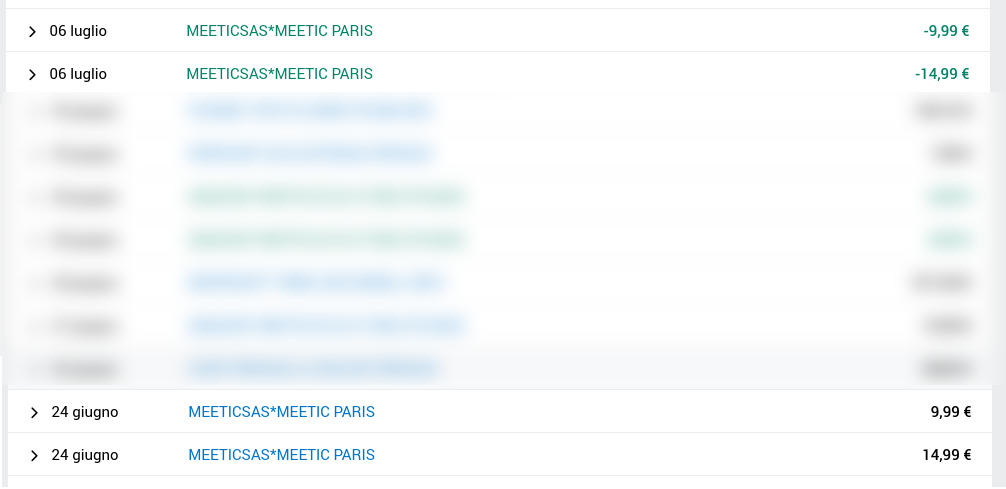This screenshot has width=1006, height=489.
Task: Select the black 14,99 € charge amount
Action: (x=946, y=455)
